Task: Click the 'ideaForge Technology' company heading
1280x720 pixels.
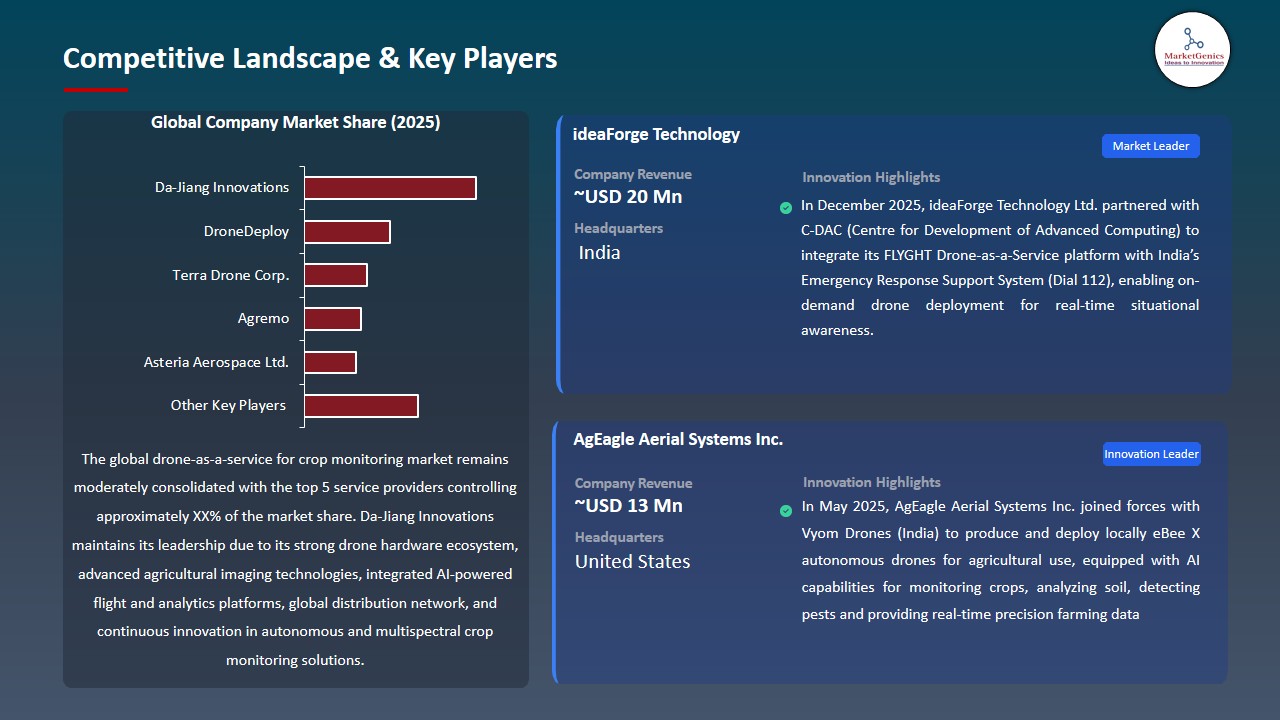Action: click(x=656, y=134)
